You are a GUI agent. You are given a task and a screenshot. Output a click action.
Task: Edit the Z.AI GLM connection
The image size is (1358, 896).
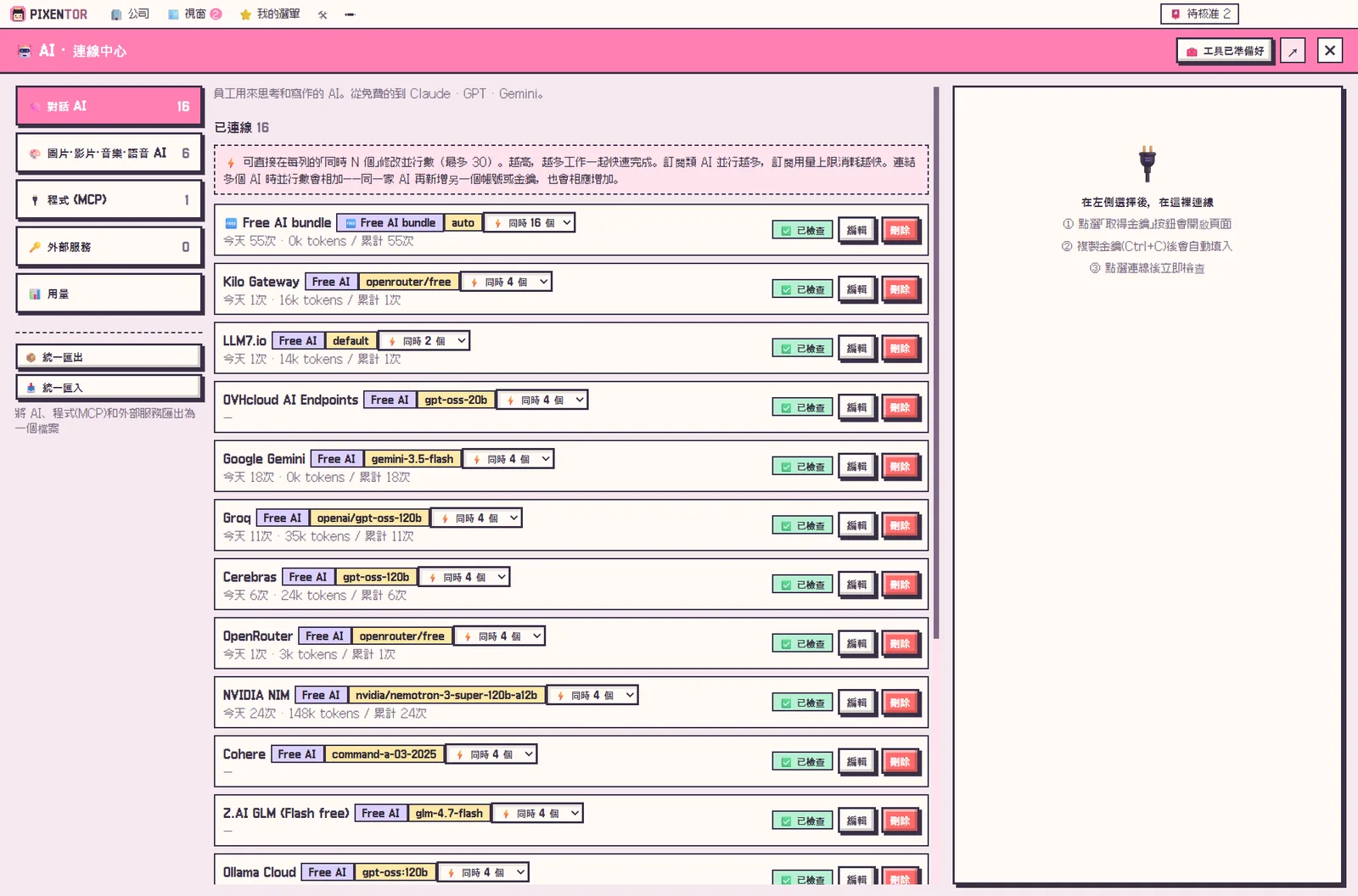tap(857, 821)
